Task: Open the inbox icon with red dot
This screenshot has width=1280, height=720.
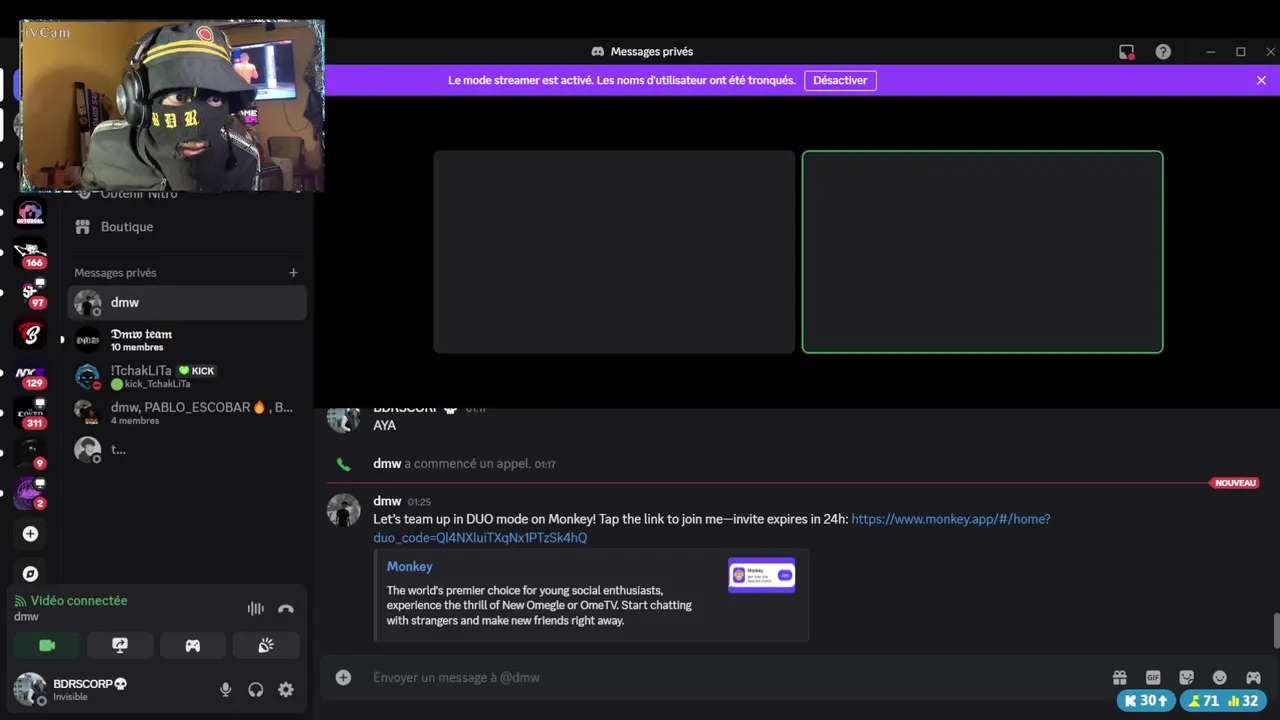Action: (1127, 52)
